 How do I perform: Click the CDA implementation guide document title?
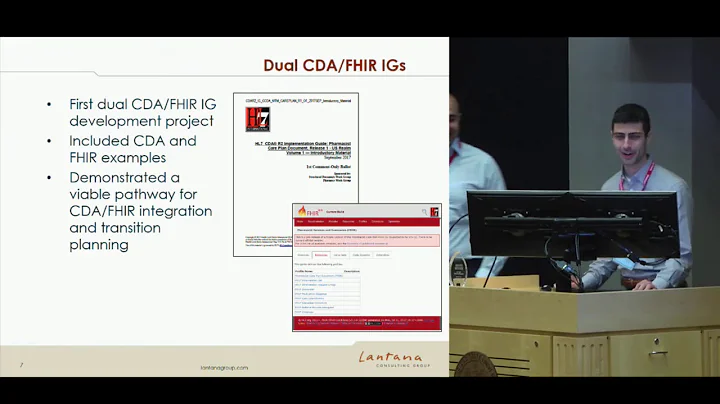click(x=303, y=148)
